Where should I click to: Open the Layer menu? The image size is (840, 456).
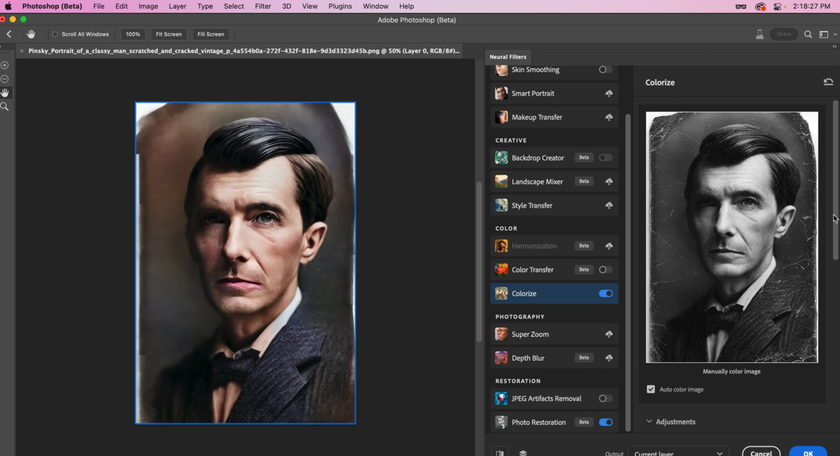tap(177, 6)
